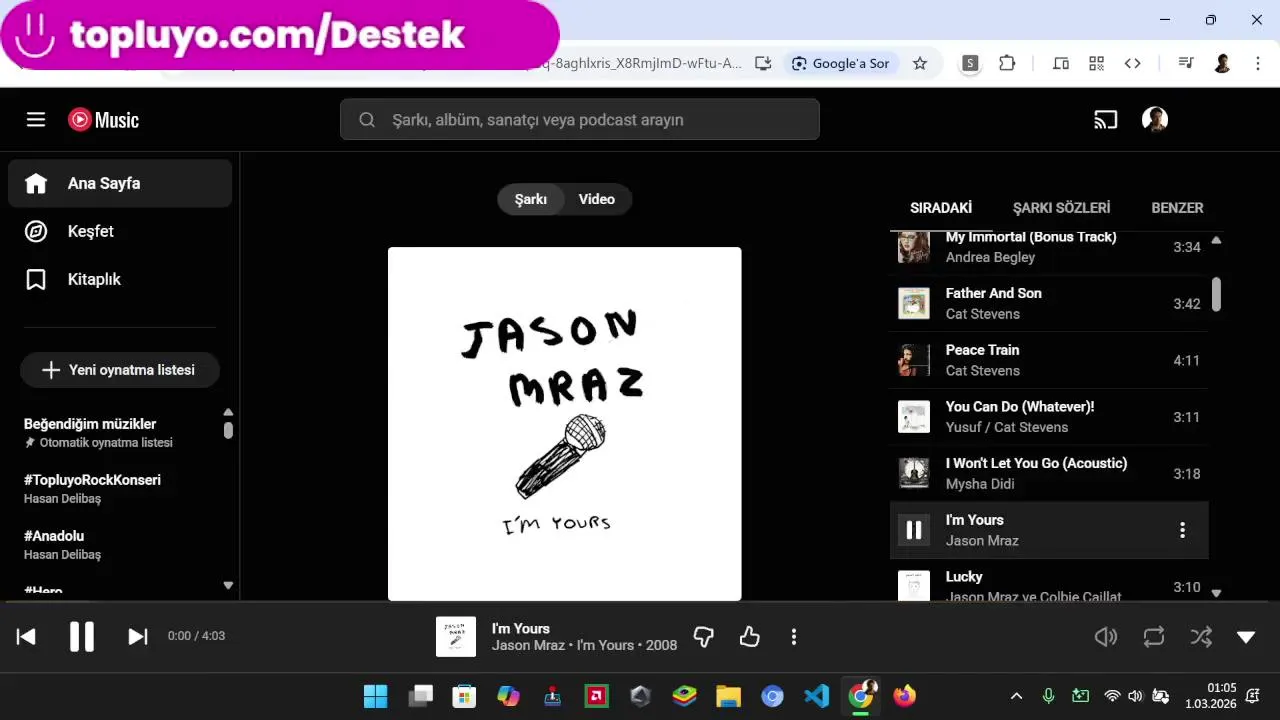1280x720 pixels.
Task: Open the QR code icon in toolbar
Action: click(x=1096, y=63)
